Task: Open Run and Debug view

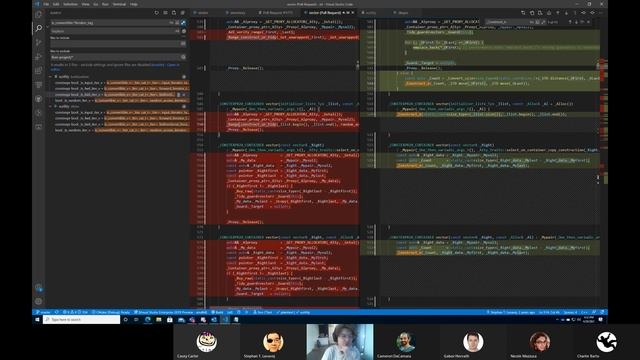Action: point(38,56)
